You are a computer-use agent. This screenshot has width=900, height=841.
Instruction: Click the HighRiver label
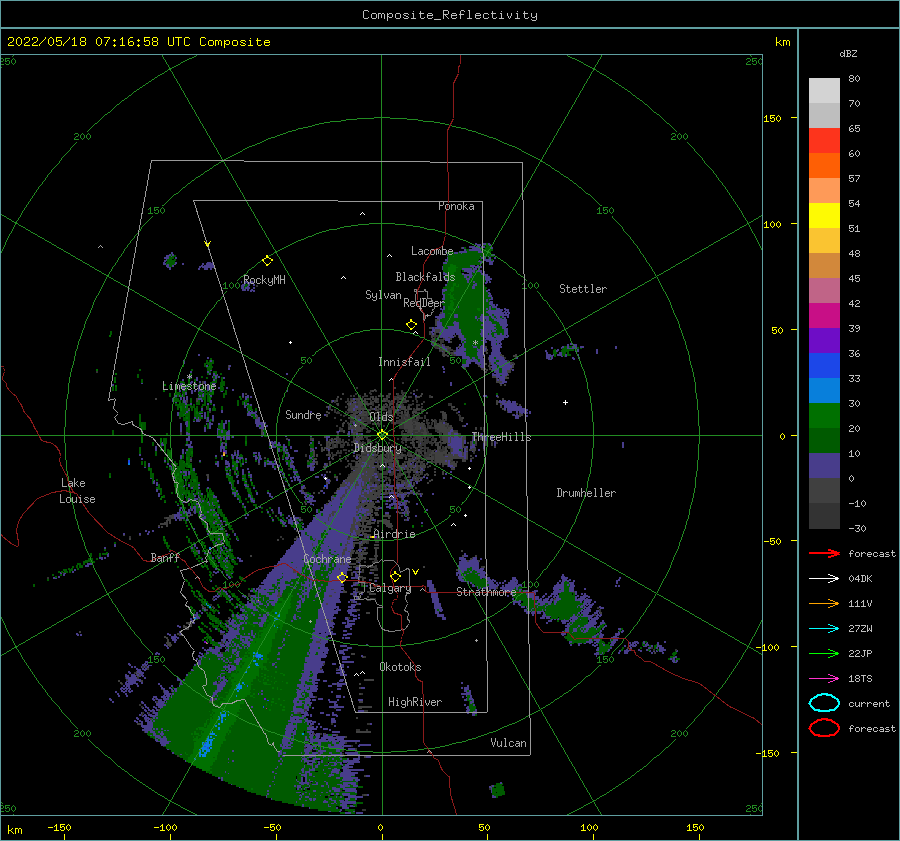(415, 702)
